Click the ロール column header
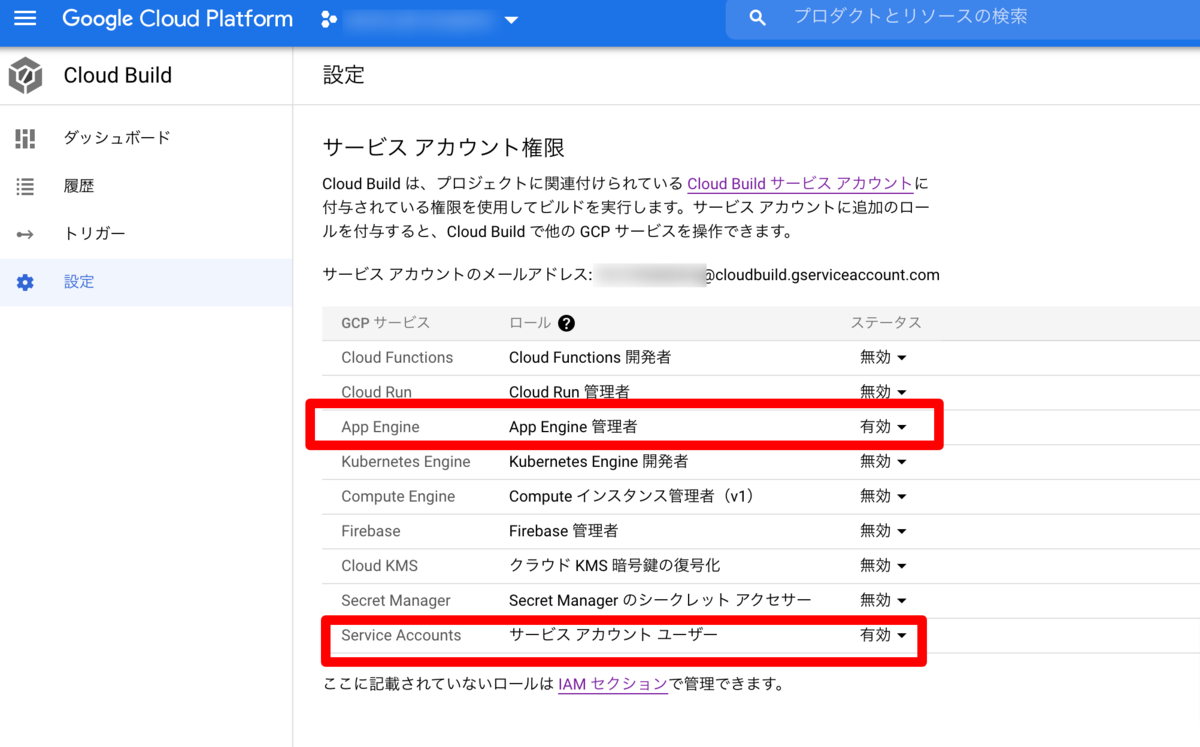 530,323
